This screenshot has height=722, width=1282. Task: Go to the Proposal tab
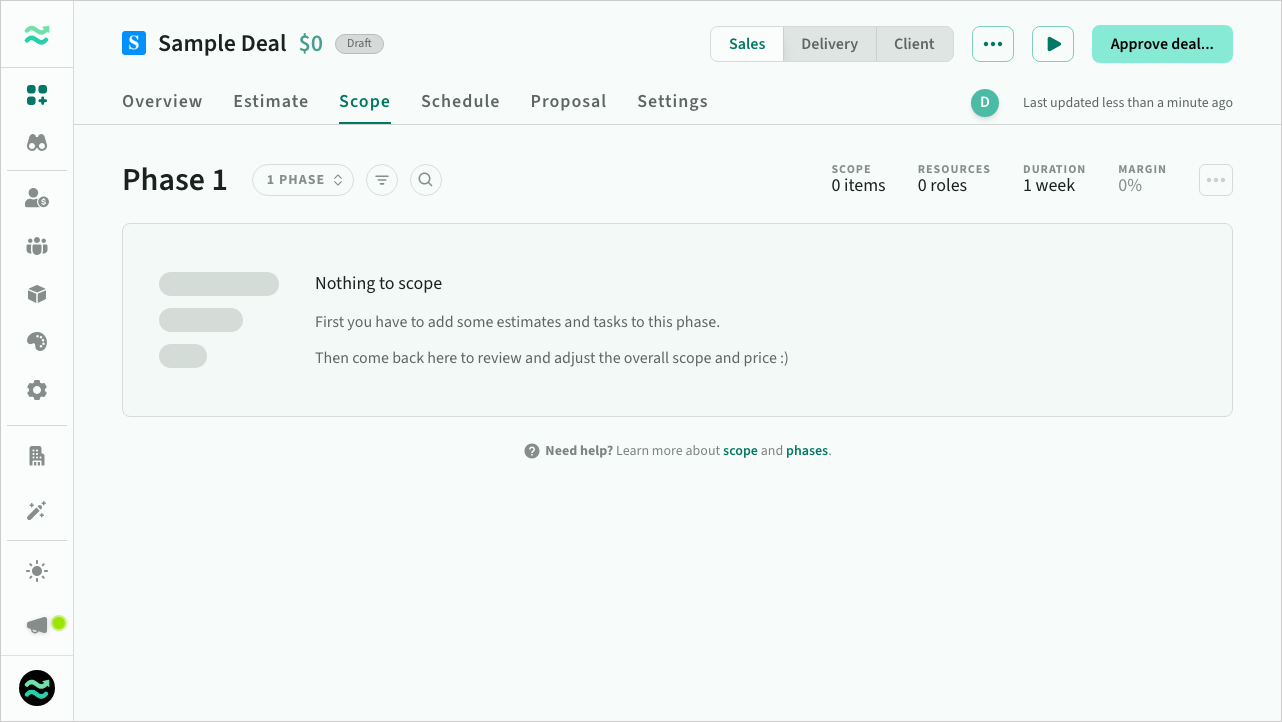pos(568,101)
